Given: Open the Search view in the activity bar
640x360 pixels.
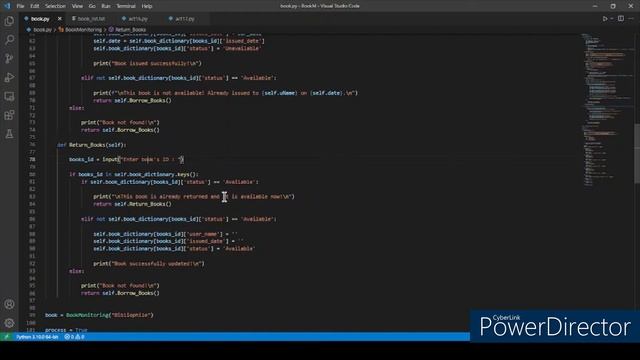Looking at the screenshot, I should click(9, 40).
